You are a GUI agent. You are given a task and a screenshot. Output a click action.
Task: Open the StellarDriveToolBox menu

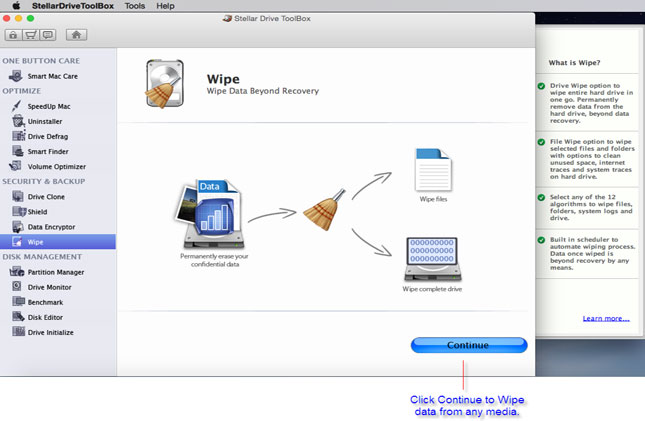tap(73, 6)
